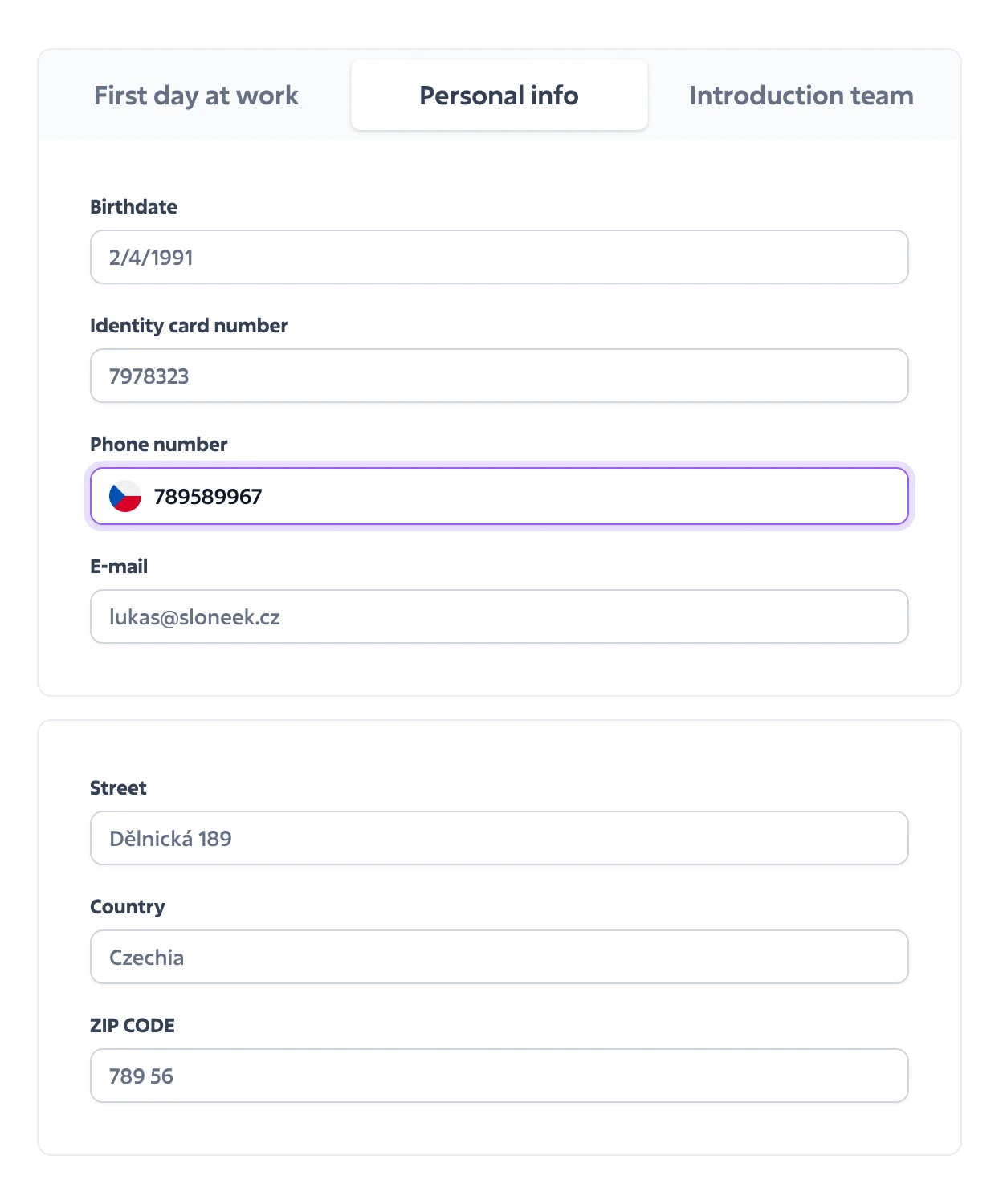Image resolution: width=999 pixels, height=1204 pixels.
Task: Click the ZIP CODE label
Action: [133, 1026]
